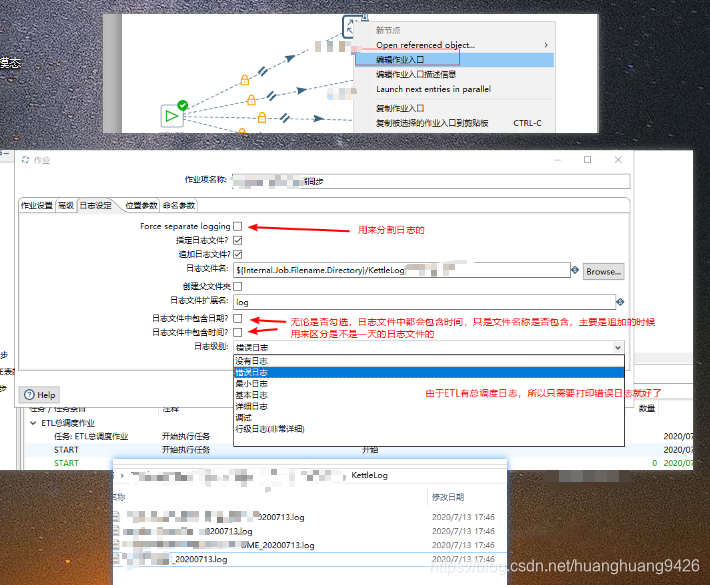Click the green START play node icon

(172, 116)
